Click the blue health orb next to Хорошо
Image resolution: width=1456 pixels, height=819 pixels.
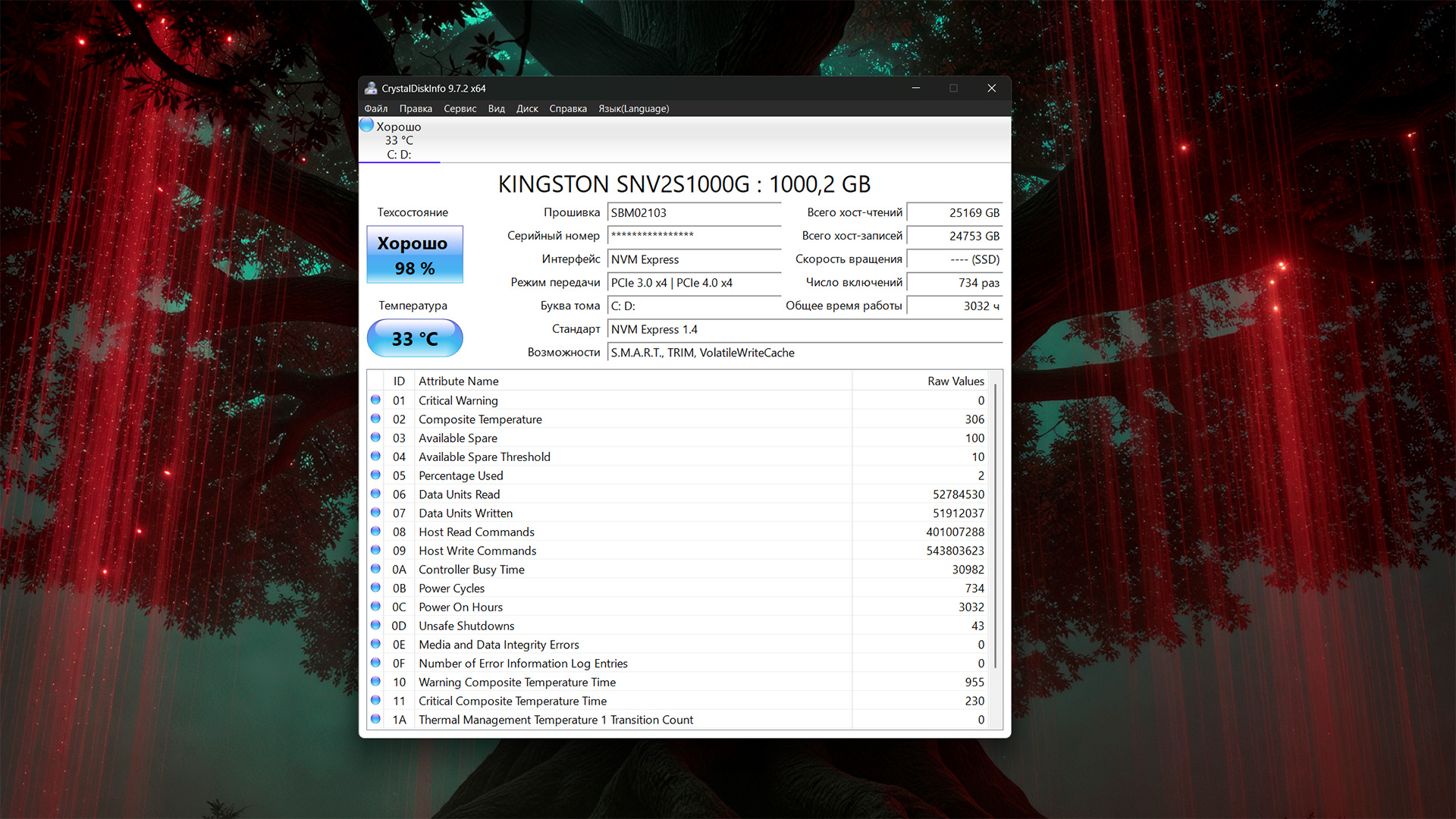(367, 125)
